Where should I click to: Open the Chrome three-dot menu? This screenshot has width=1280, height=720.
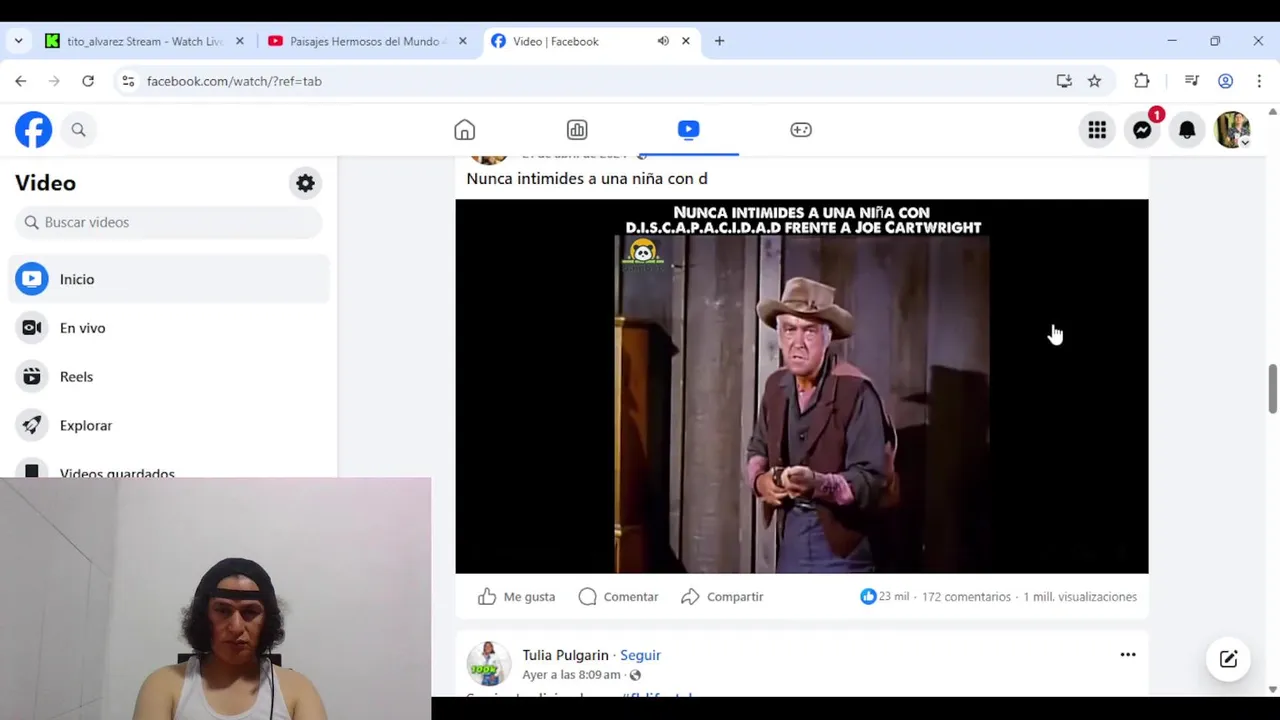[1259, 81]
